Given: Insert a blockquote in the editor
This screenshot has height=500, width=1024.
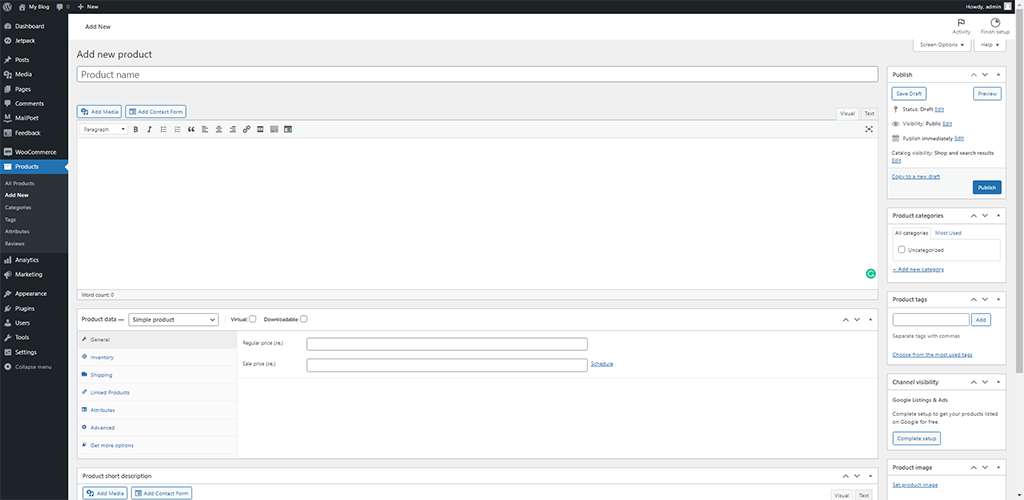Looking at the screenshot, I should coord(191,129).
